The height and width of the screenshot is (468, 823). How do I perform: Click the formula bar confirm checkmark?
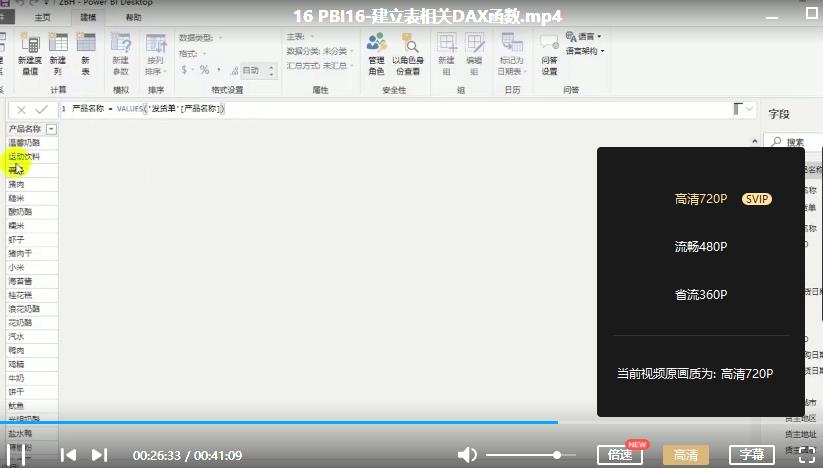[x=41, y=109]
